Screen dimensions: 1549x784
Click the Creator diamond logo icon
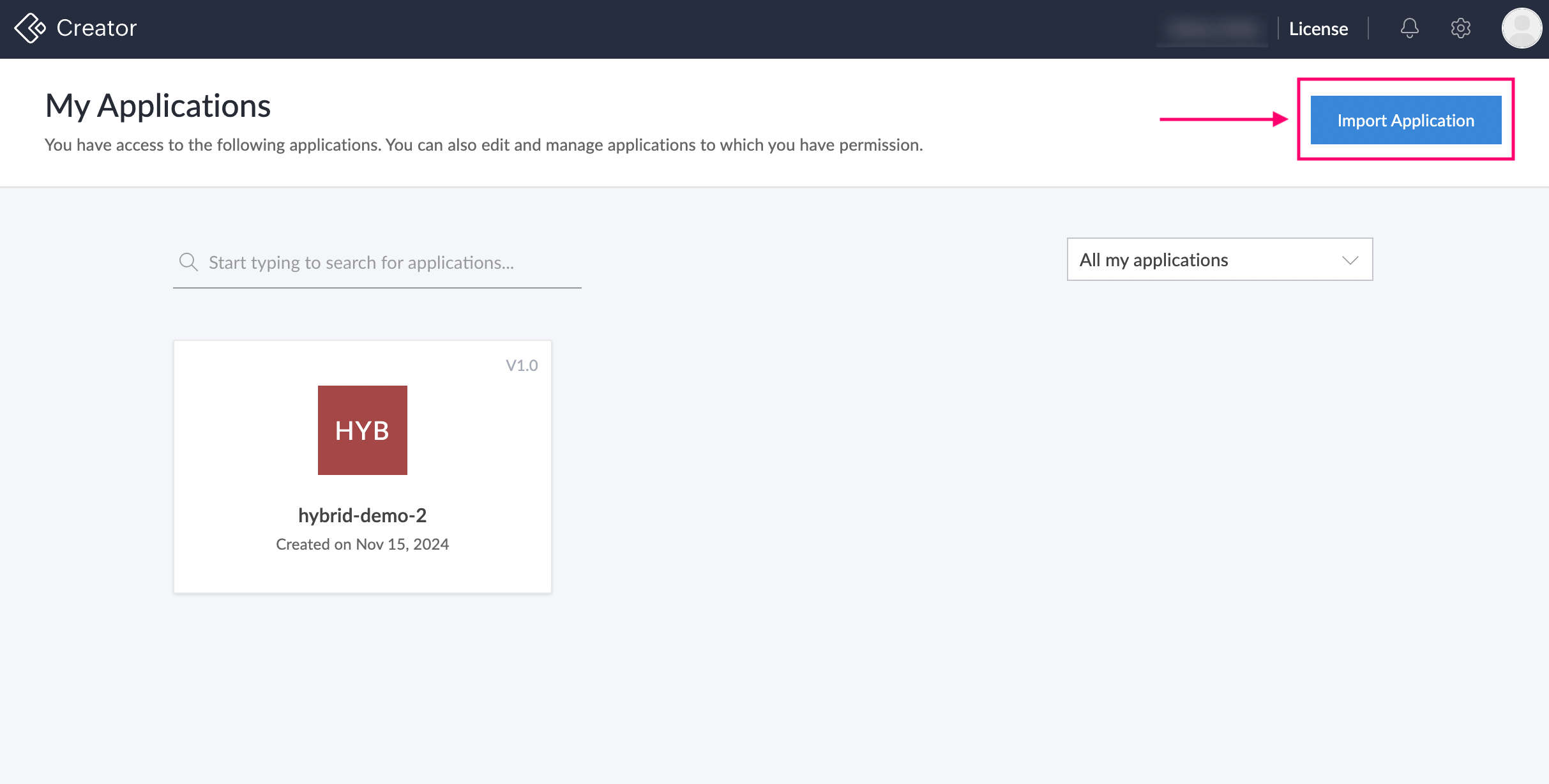pos(30,28)
